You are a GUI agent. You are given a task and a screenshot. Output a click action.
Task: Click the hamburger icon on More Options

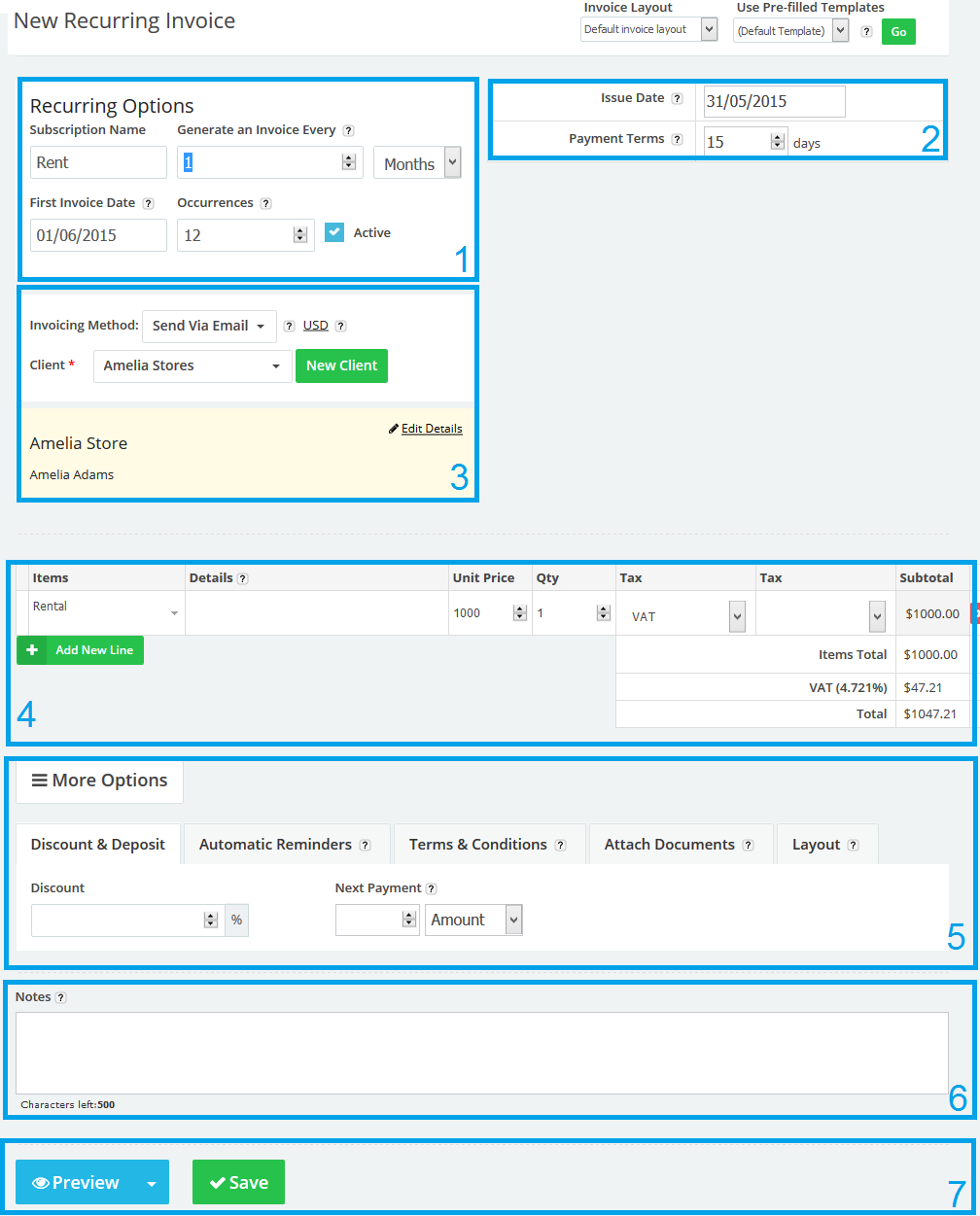[40, 780]
